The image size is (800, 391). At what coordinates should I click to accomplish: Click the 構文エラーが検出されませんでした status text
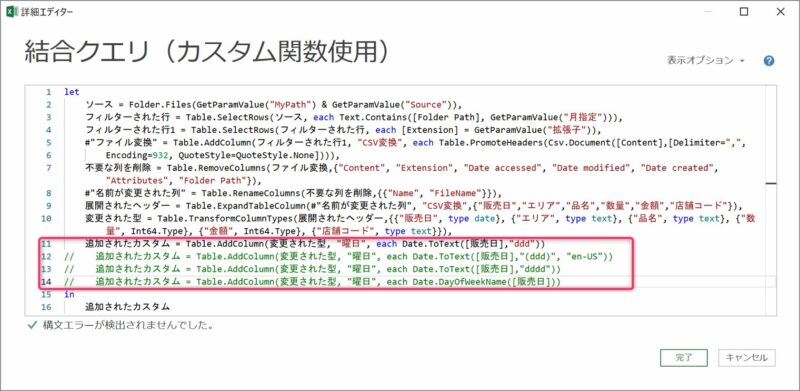128,325
